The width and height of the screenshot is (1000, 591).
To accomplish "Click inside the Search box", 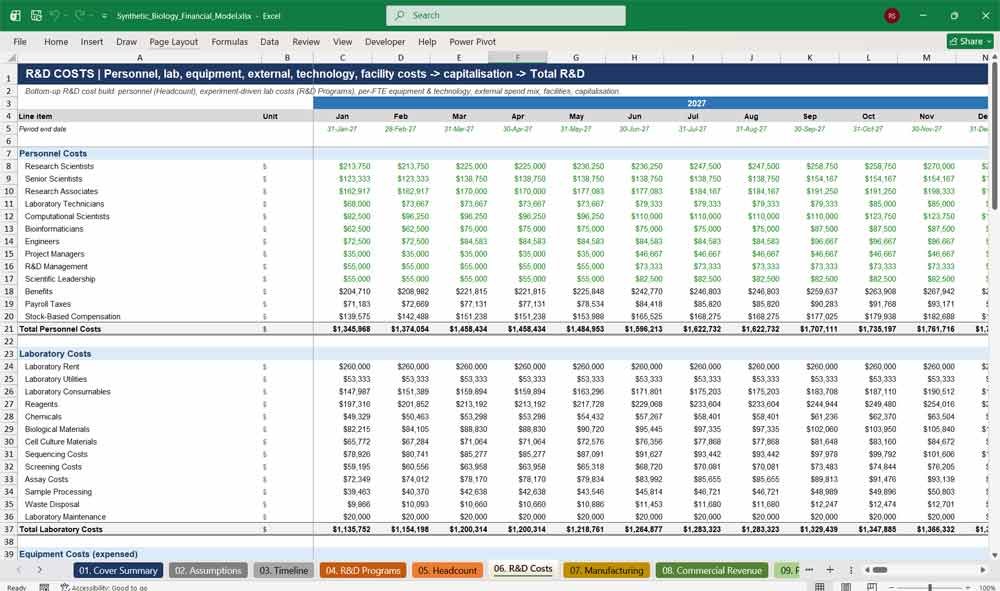I will 506,15.
